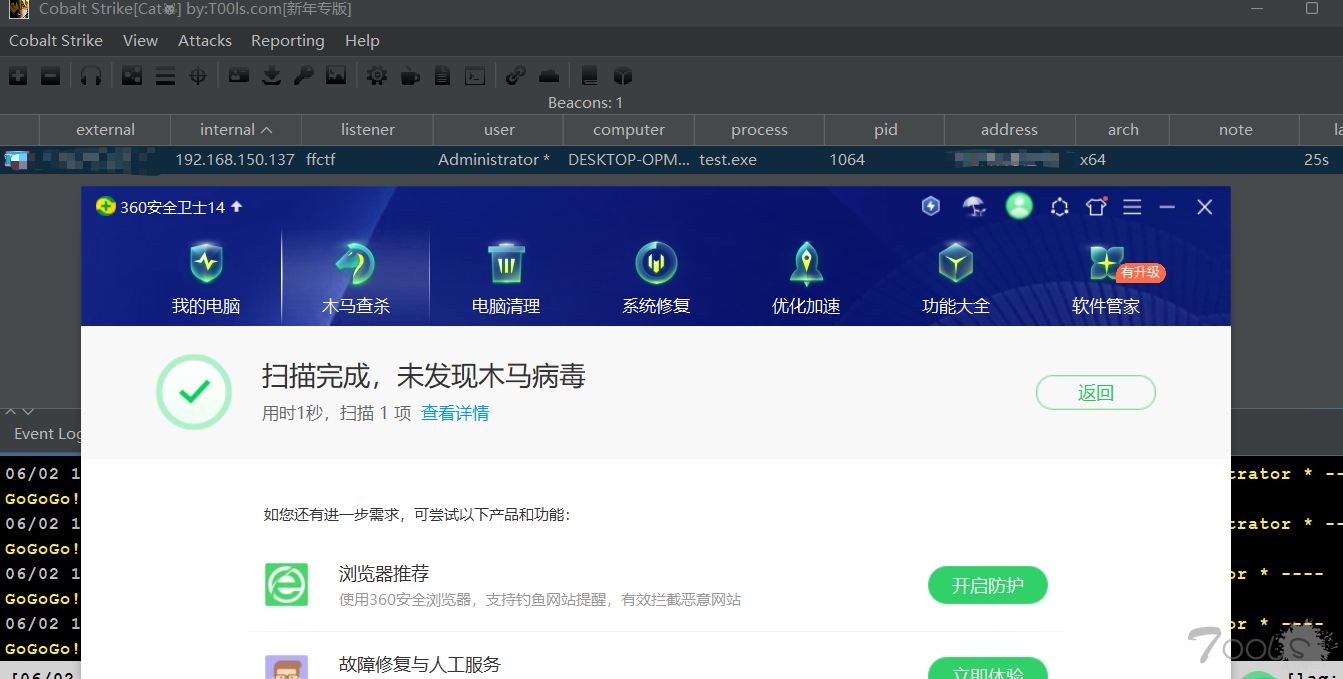Click the 360安全卫士14 title text

tap(172, 207)
